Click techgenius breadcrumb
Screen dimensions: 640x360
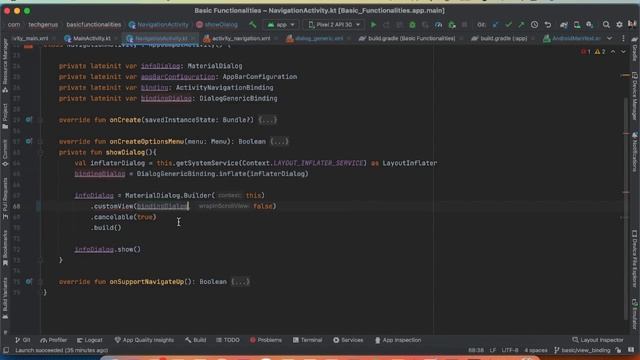click(x=43, y=25)
